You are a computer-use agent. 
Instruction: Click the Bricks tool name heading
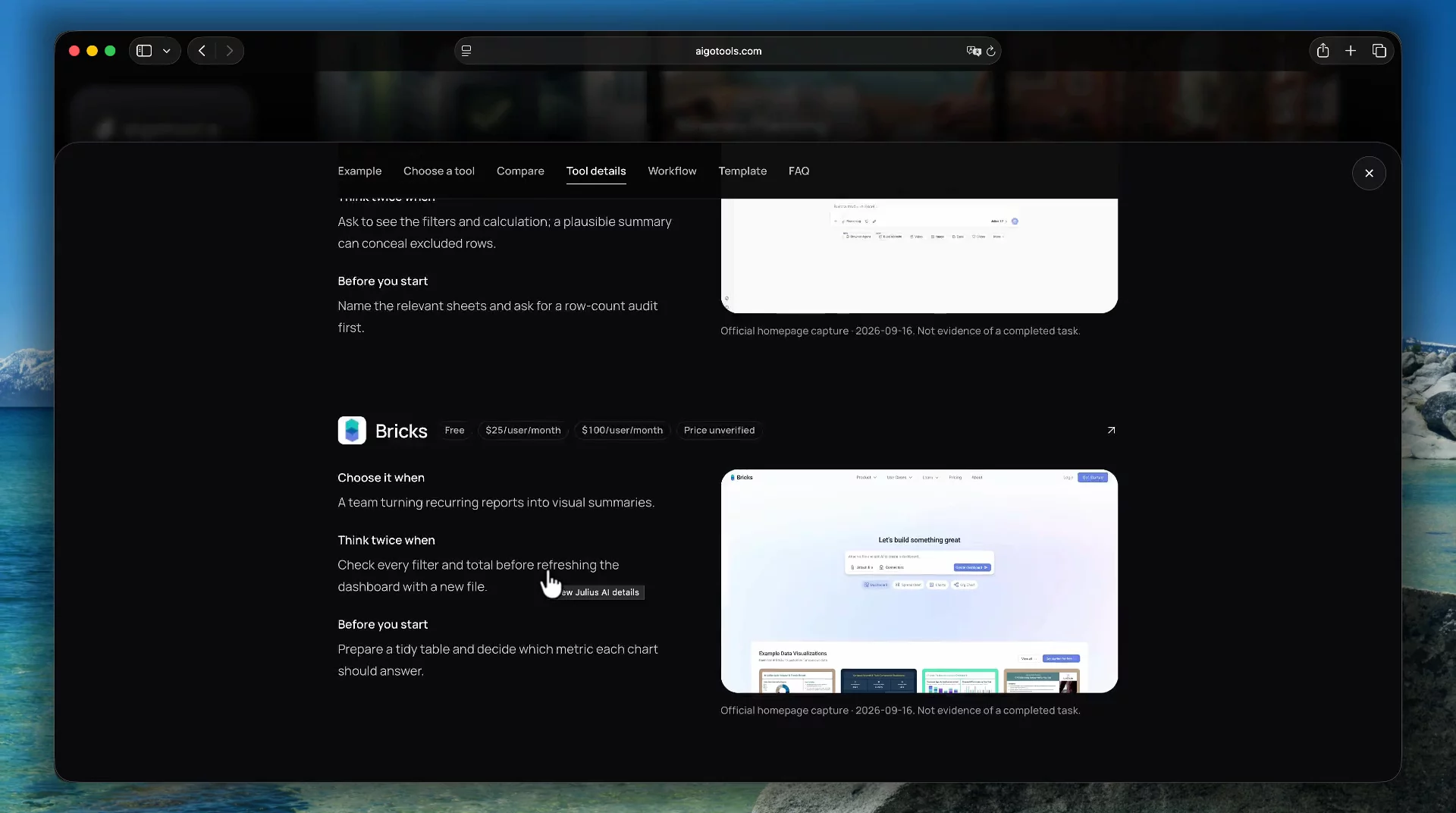[401, 431]
